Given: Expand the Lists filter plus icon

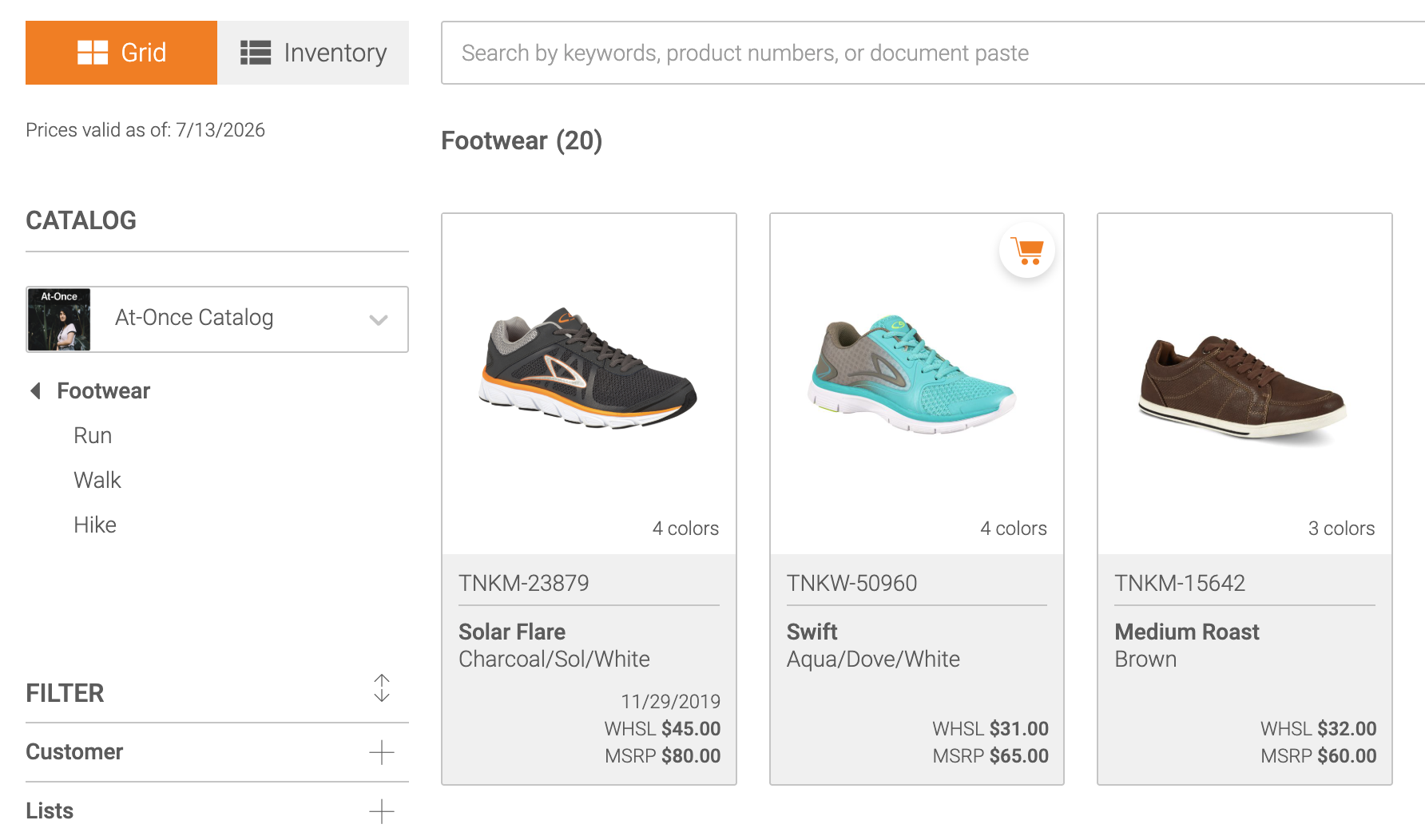Looking at the screenshot, I should [382, 811].
